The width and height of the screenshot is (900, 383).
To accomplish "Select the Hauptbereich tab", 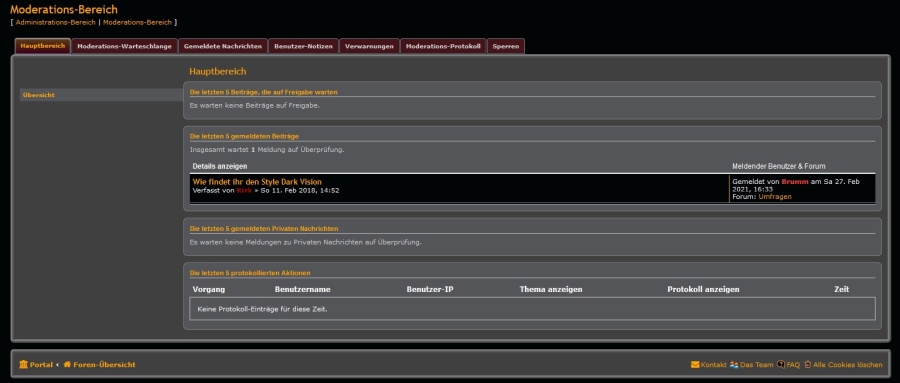I will (x=42, y=46).
